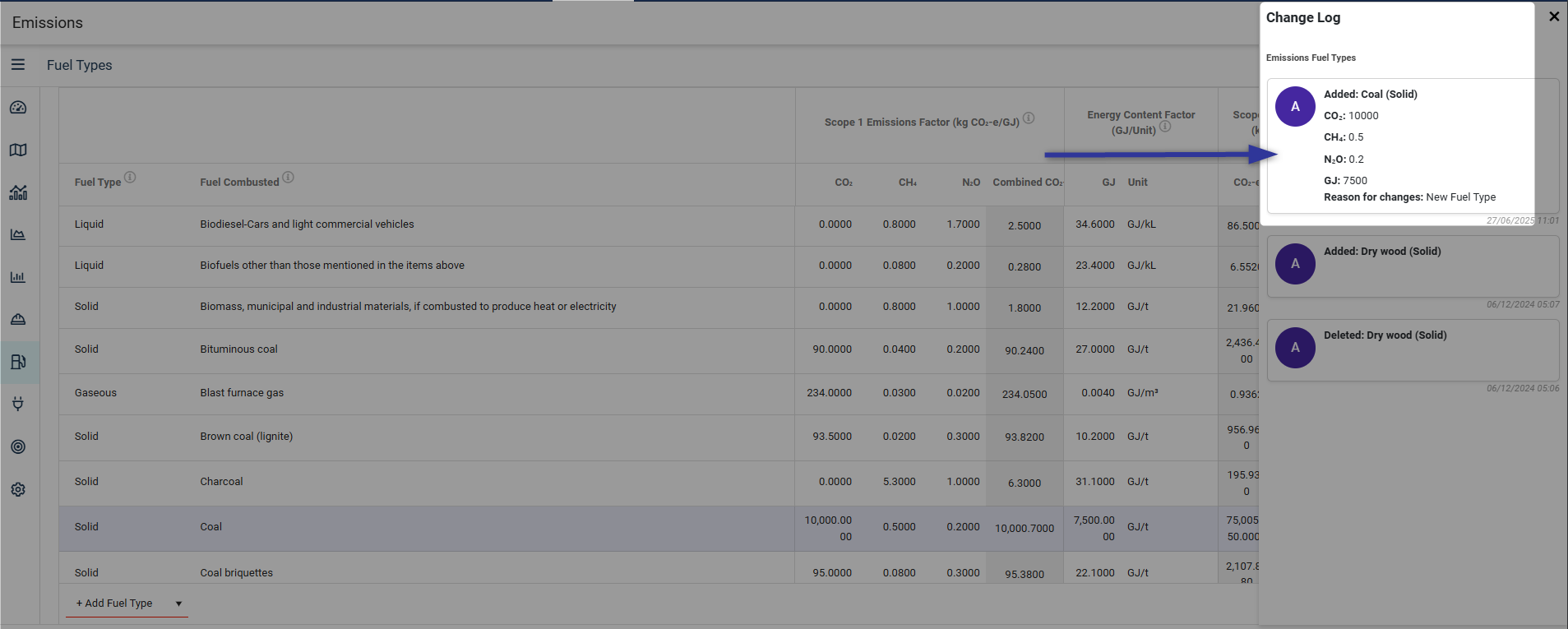The height and width of the screenshot is (629, 1568).
Task: Click the 06/12/2024 05:07 timestamp
Action: (x=1523, y=304)
